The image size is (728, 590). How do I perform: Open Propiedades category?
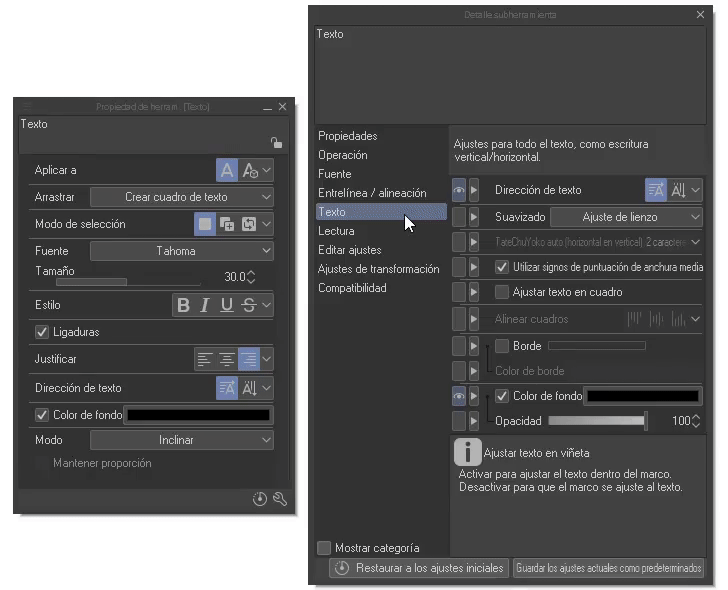click(347, 136)
